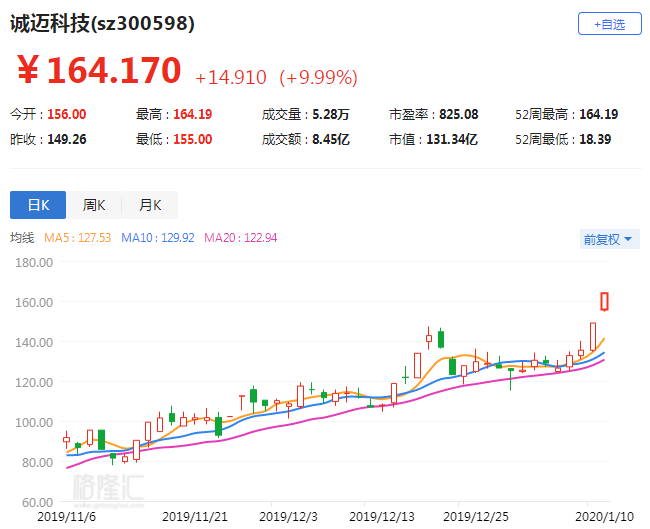The width and height of the screenshot is (650, 529).
Task: Click the MA10: 129.92 indicator label
Action: point(158,238)
